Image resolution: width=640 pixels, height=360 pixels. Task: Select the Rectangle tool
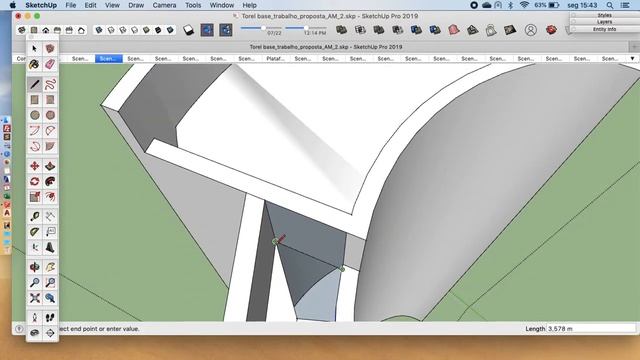point(35,100)
